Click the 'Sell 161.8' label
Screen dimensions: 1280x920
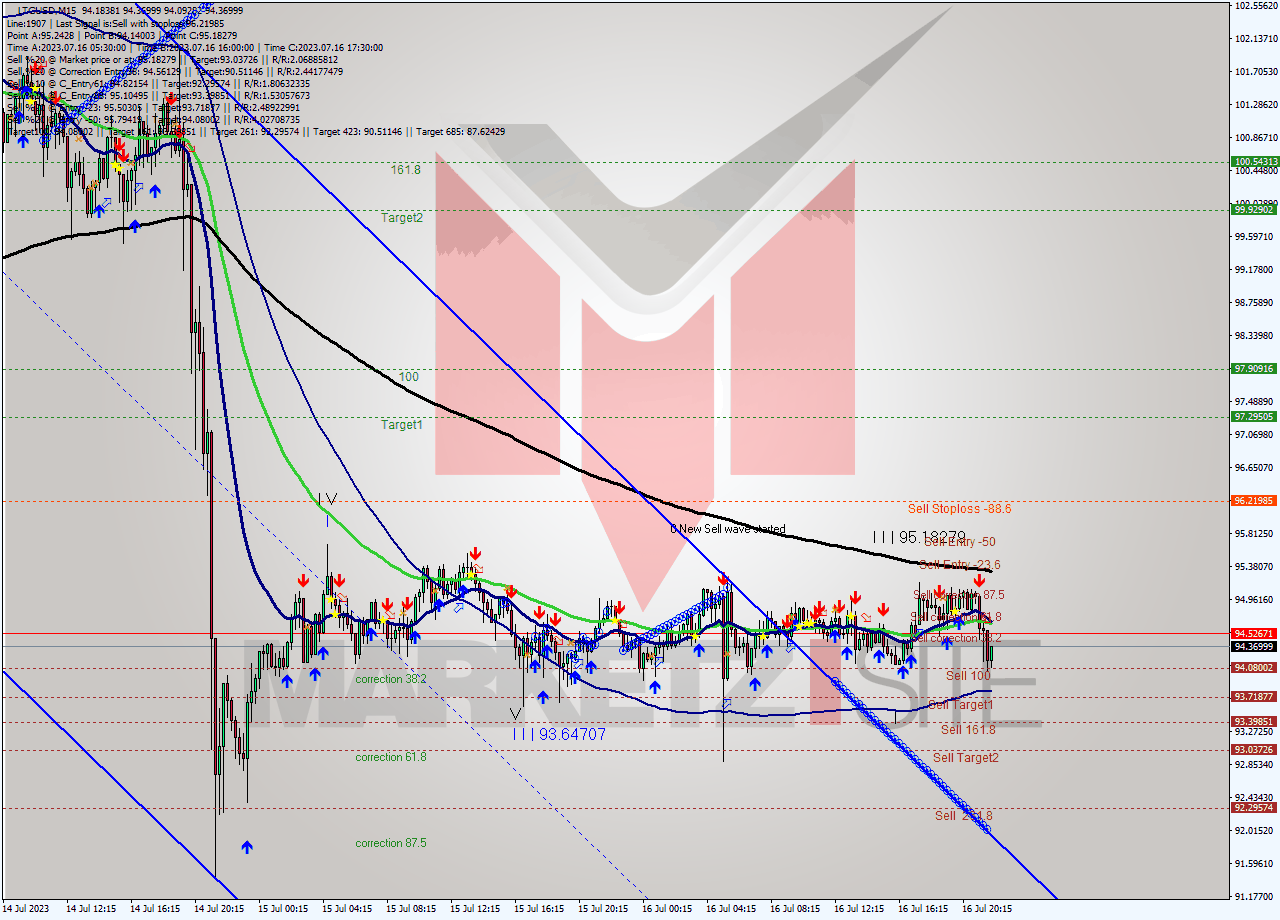(x=968, y=730)
